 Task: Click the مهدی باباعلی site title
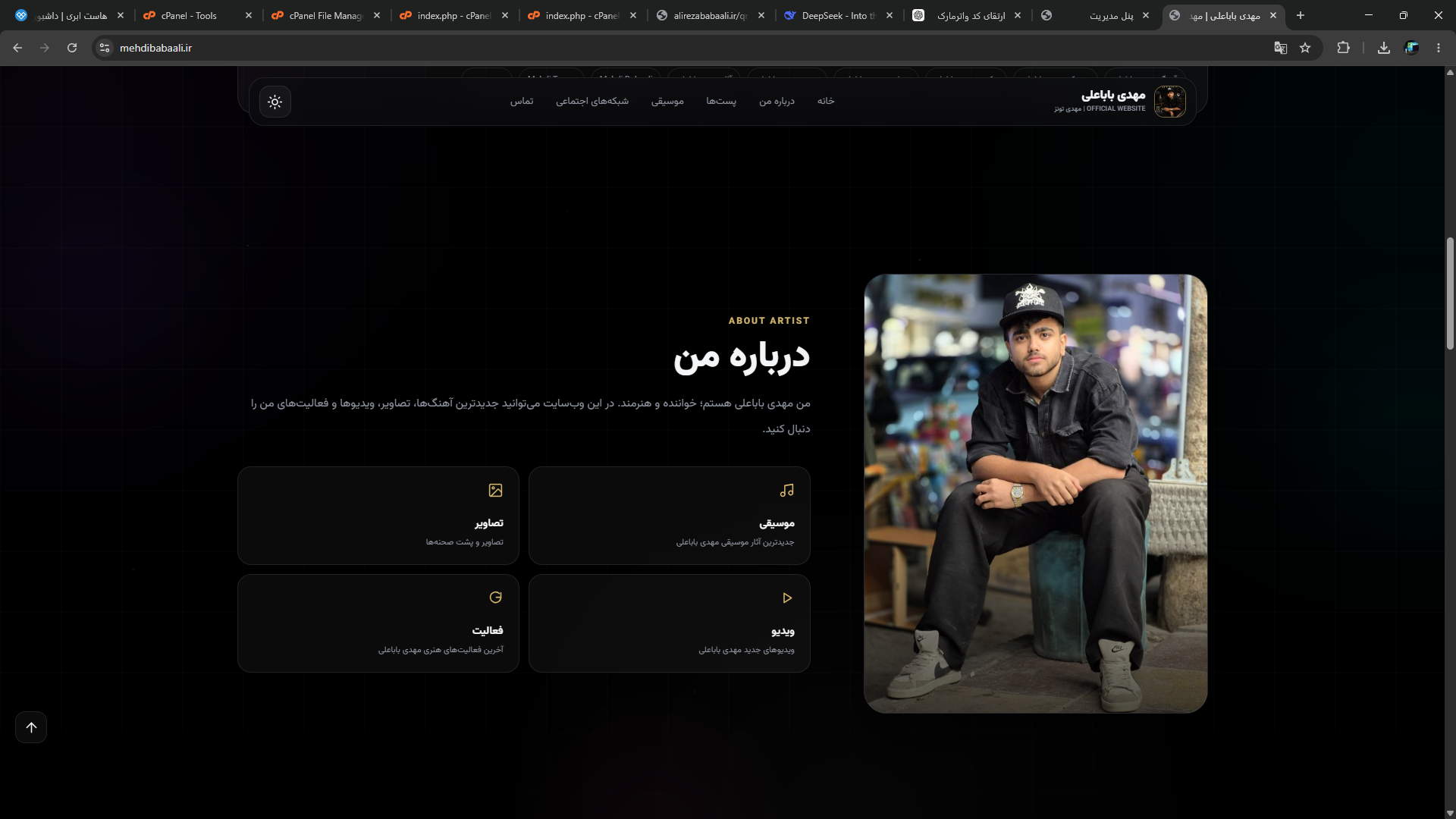point(1113,95)
